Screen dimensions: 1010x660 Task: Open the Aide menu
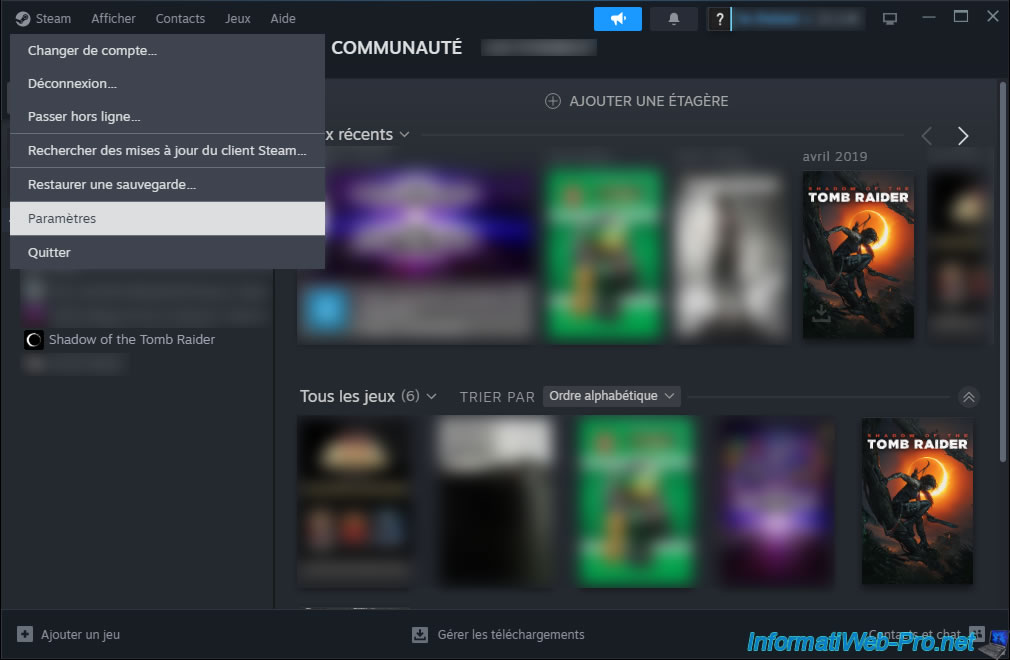[283, 19]
